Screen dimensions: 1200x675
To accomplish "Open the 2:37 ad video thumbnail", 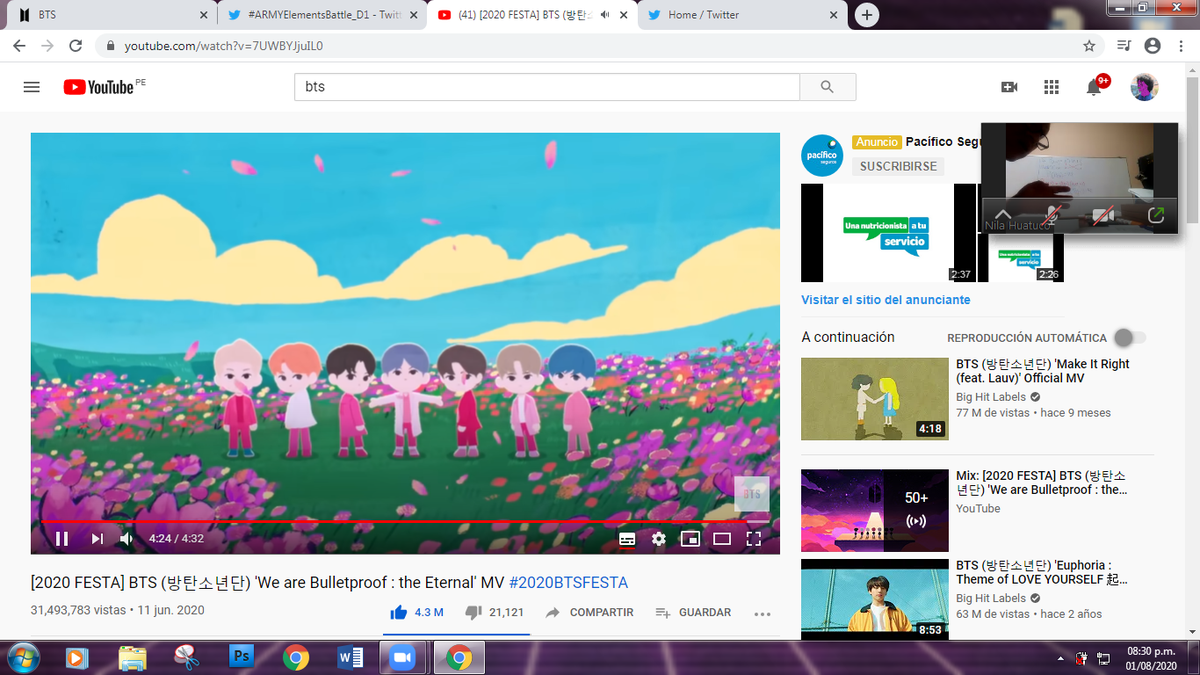I will tap(888, 233).
